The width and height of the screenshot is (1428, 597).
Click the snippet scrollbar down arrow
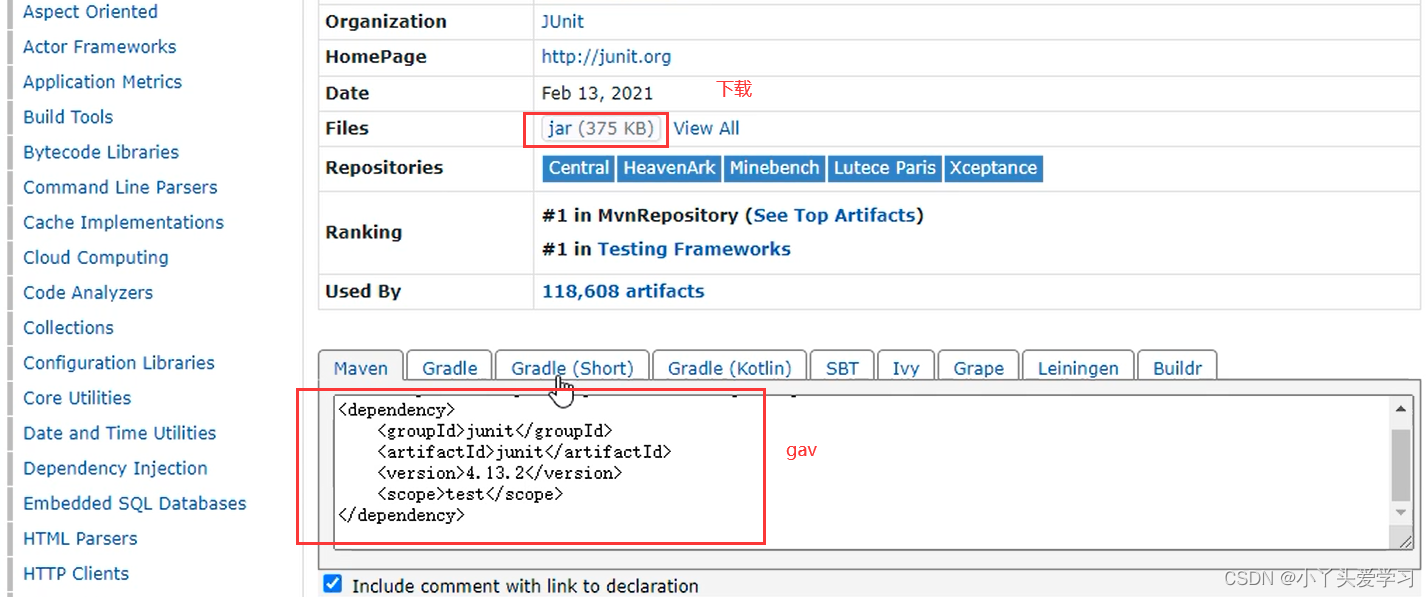[1402, 511]
